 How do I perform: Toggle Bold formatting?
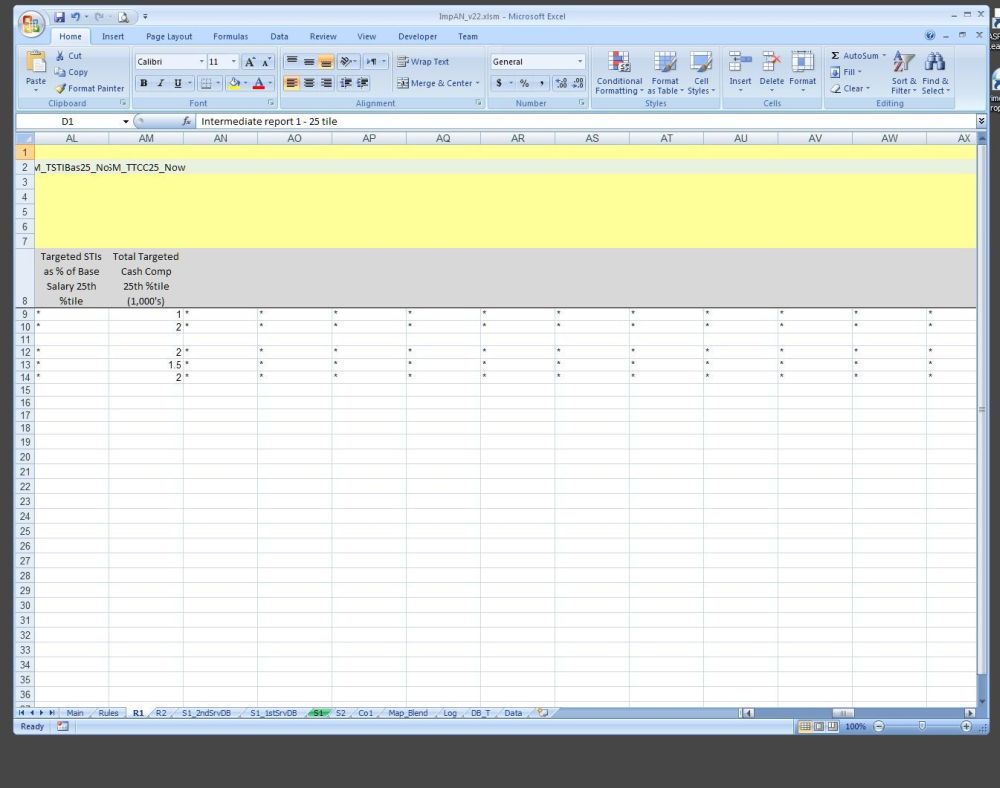coord(144,83)
